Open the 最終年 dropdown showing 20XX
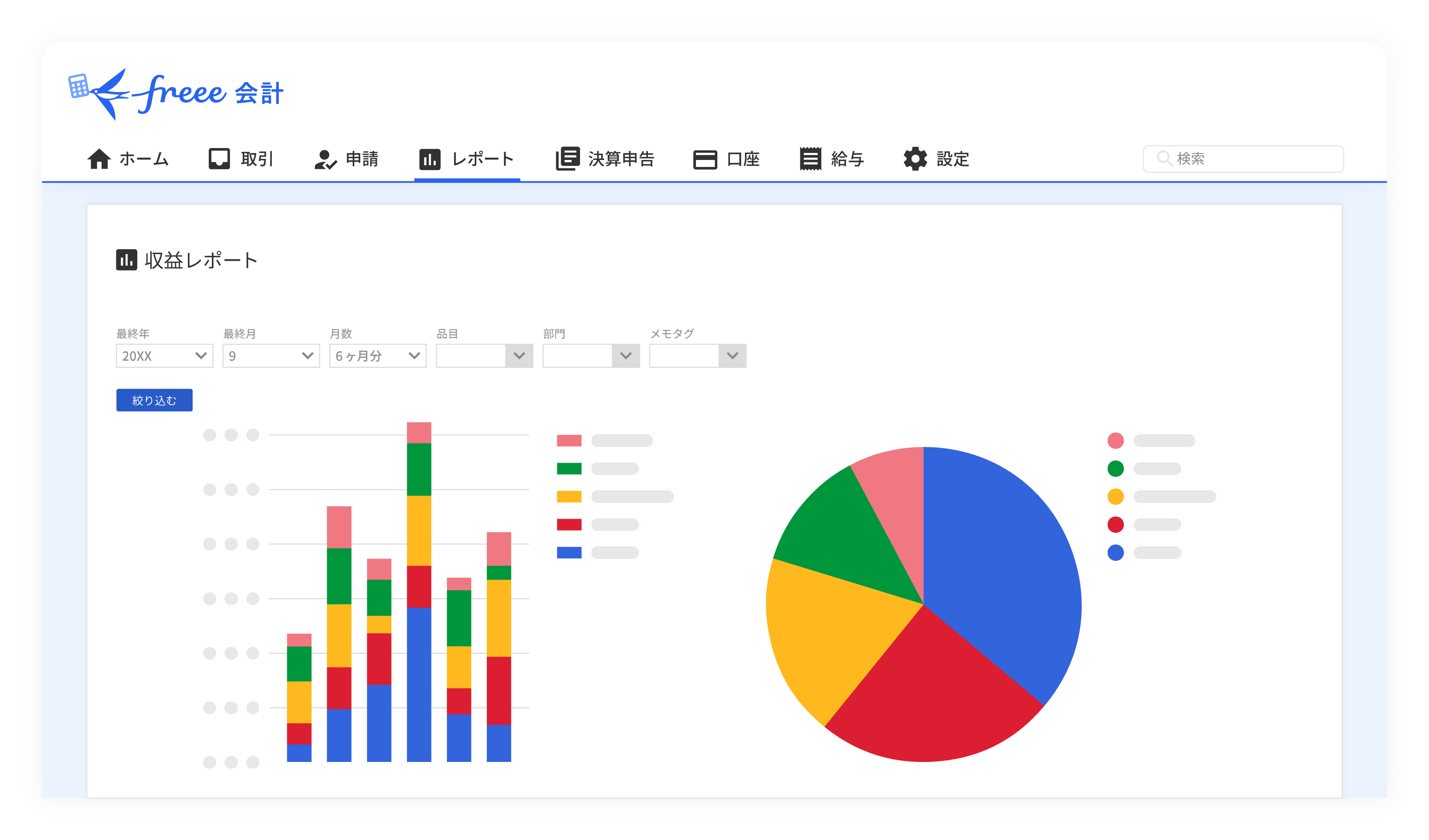This screenshot has width=1429, height=840. [164, 356]
